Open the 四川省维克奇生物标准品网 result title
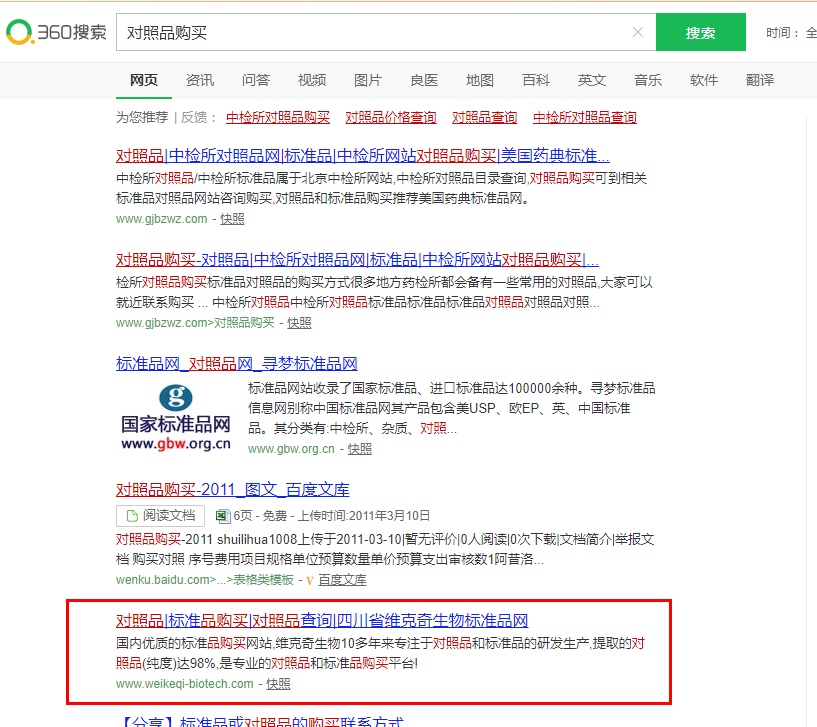Image resolution: width=817 pixels, height=727 pixels. (x=322, y=620)
